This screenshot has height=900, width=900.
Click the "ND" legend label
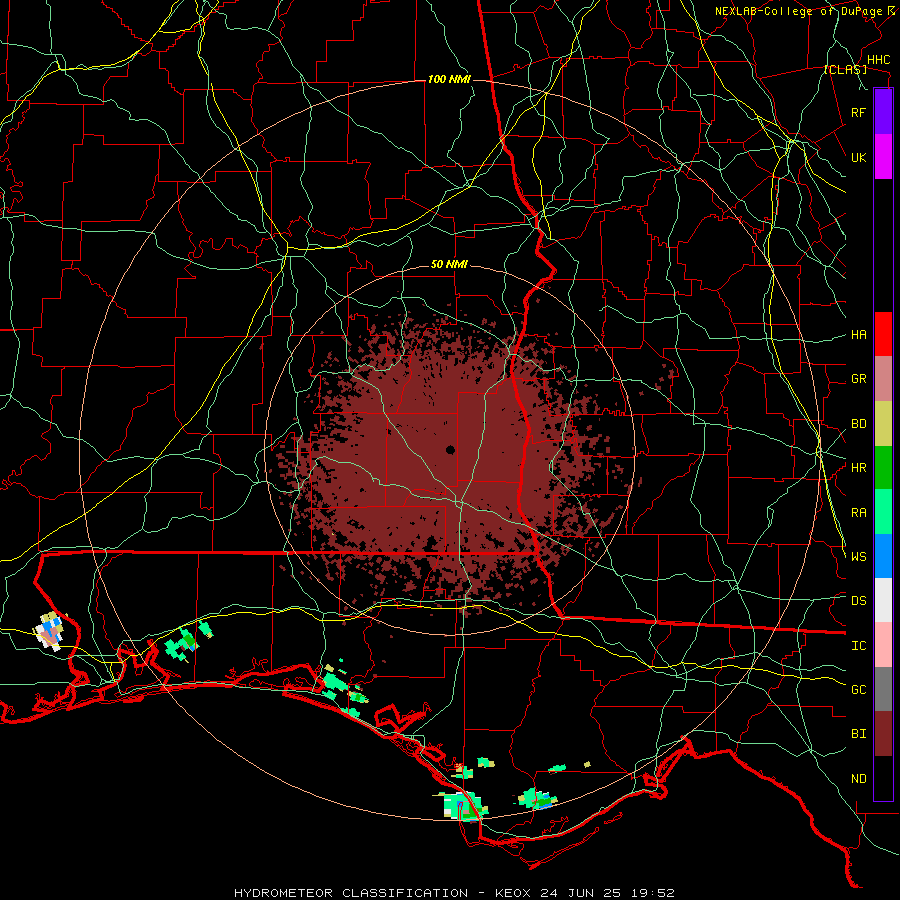click(x=859, y=779)
